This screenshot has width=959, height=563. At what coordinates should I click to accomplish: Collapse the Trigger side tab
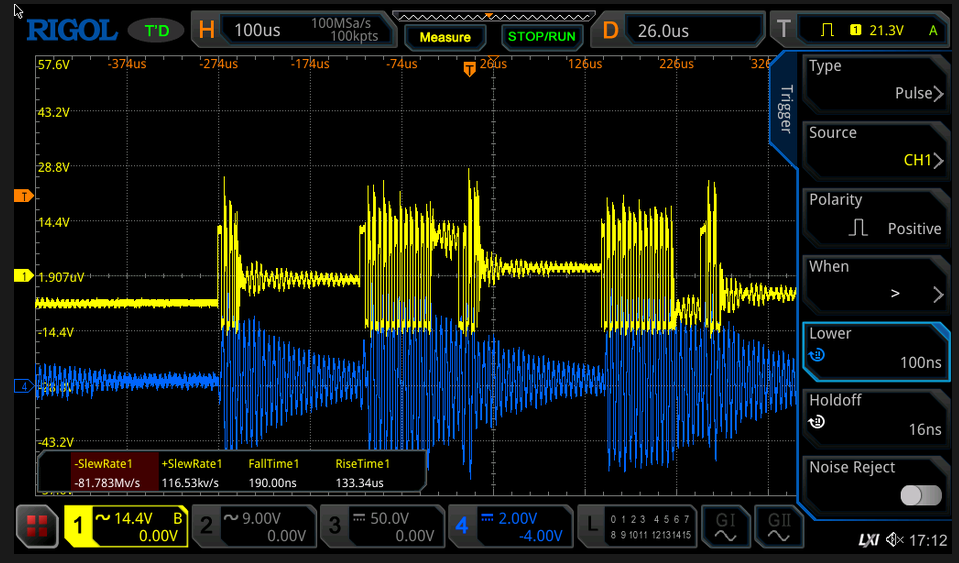pyautogui.click(x=785, y=109)
